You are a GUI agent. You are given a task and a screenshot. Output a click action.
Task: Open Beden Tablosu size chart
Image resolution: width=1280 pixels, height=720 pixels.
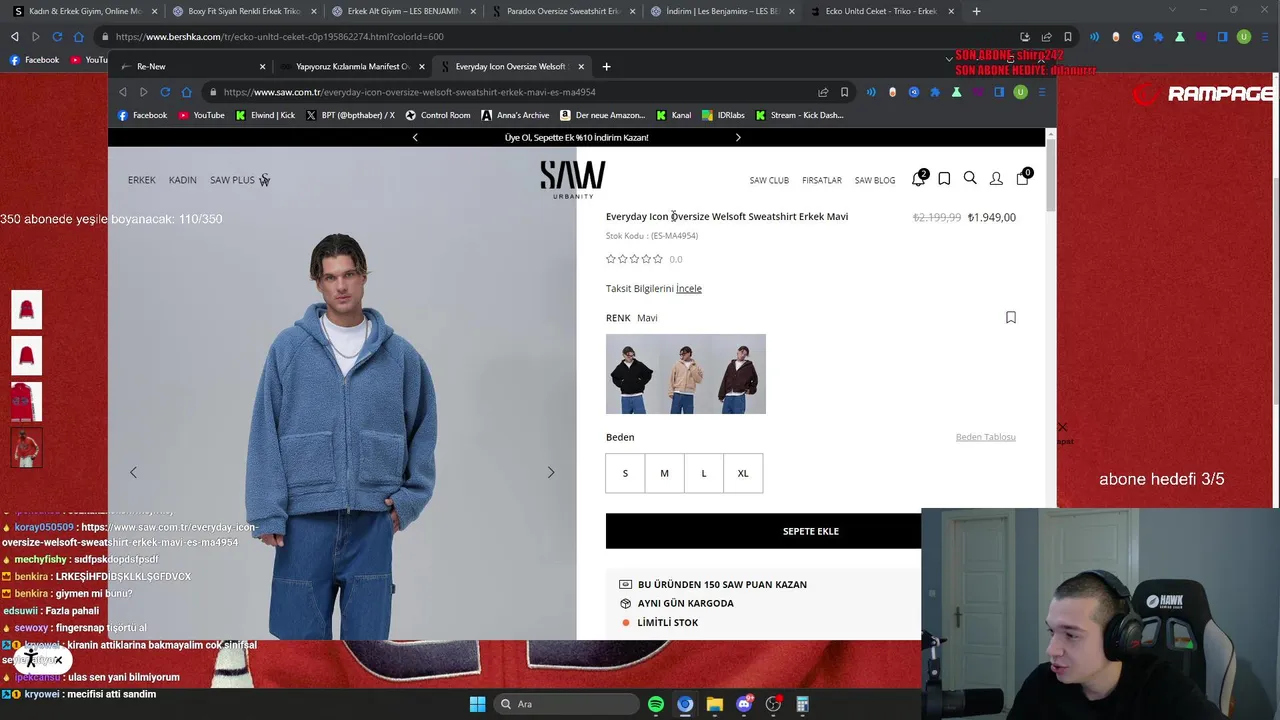point(986,437)
